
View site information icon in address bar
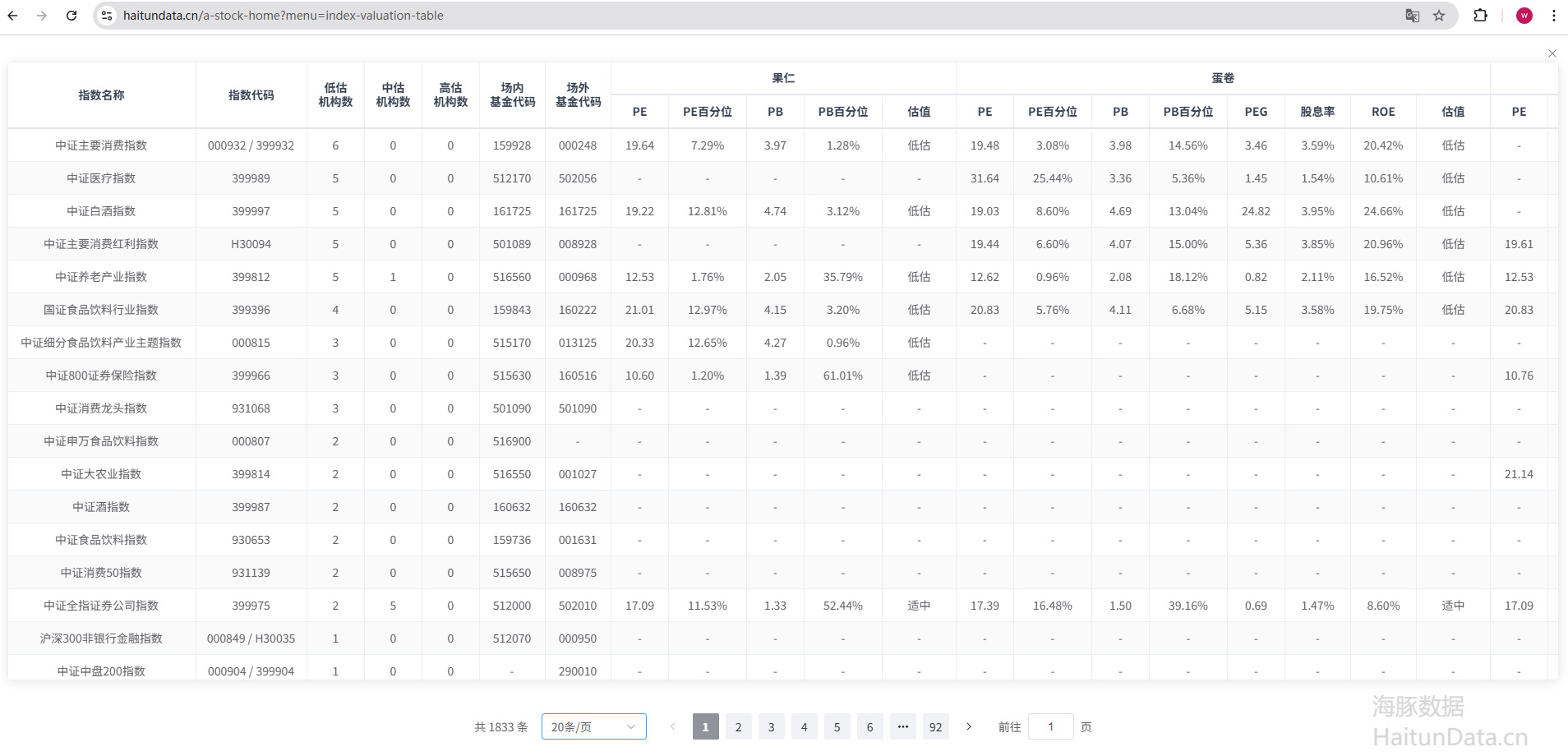coord(107,16)
